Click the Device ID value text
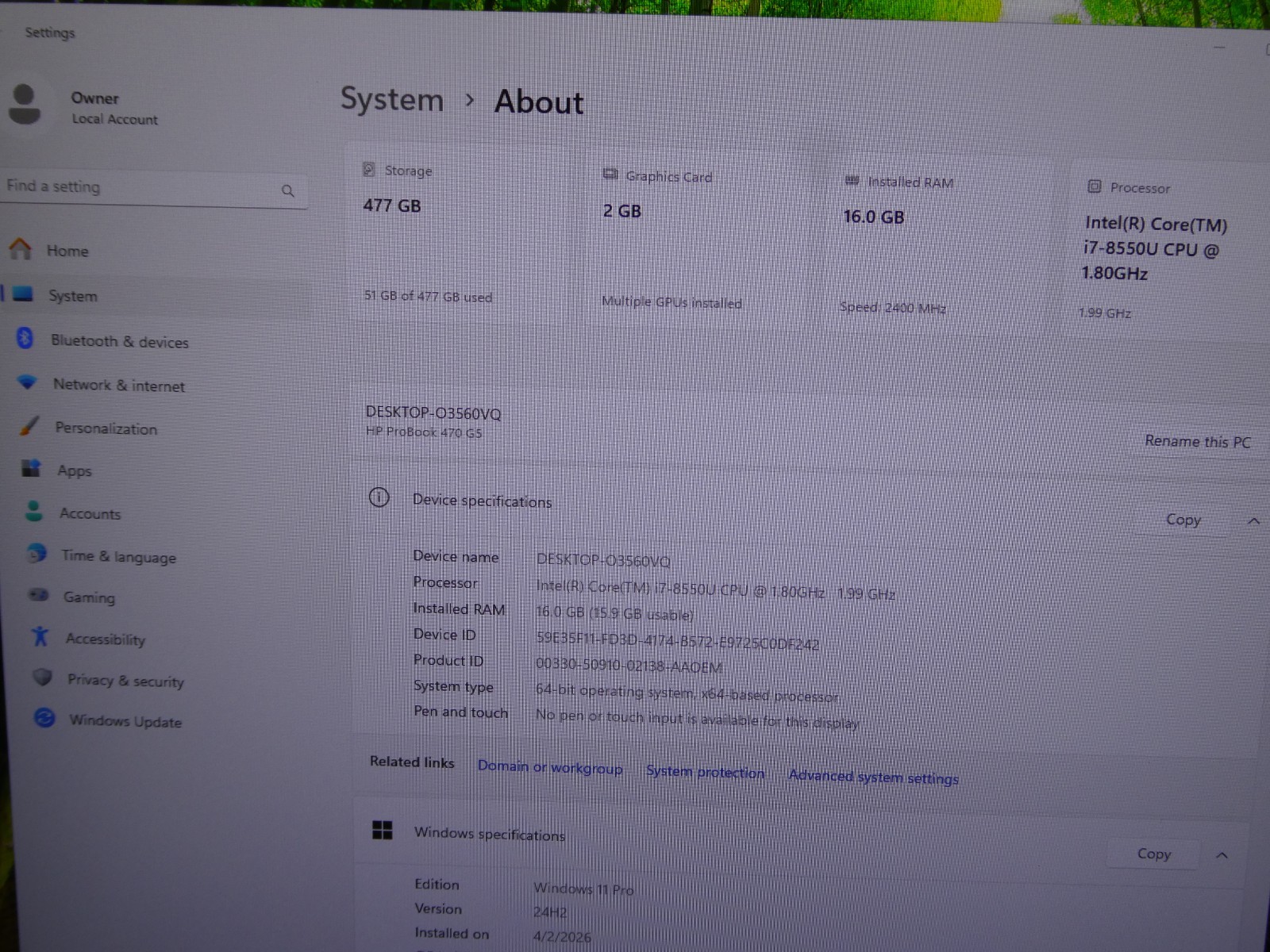This screenshot has width=1270, height=952. coord(677,639)
